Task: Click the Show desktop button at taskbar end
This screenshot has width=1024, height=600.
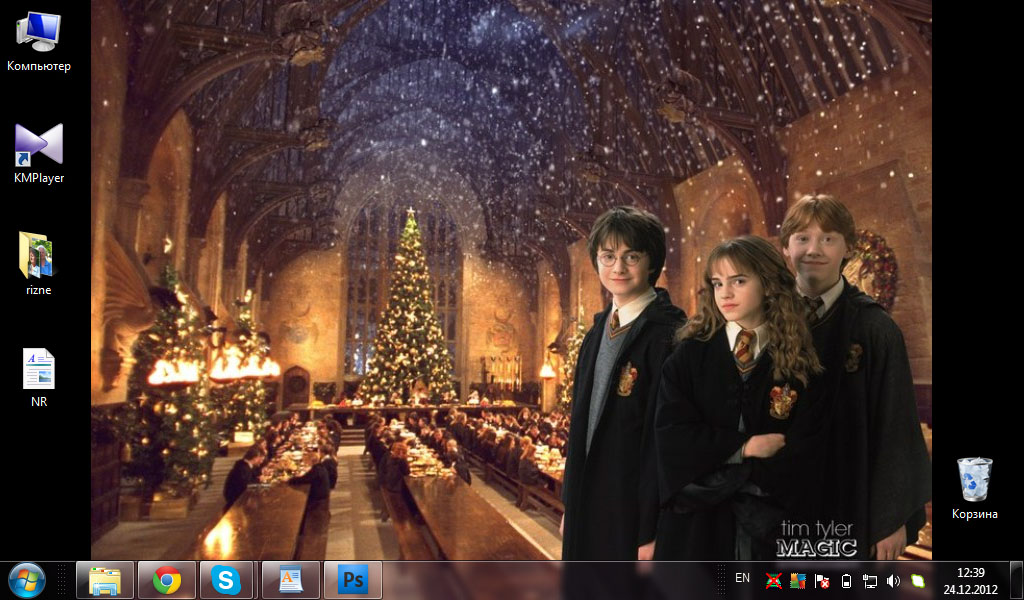Action: coord(1017,580)
